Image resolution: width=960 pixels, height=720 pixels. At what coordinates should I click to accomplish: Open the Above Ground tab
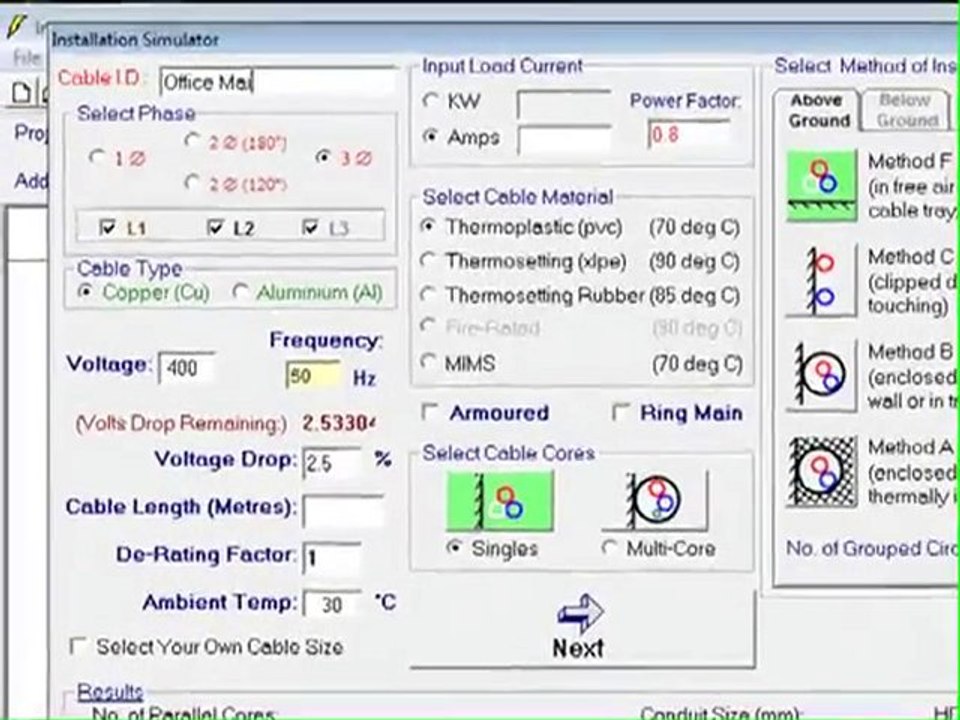816,111
